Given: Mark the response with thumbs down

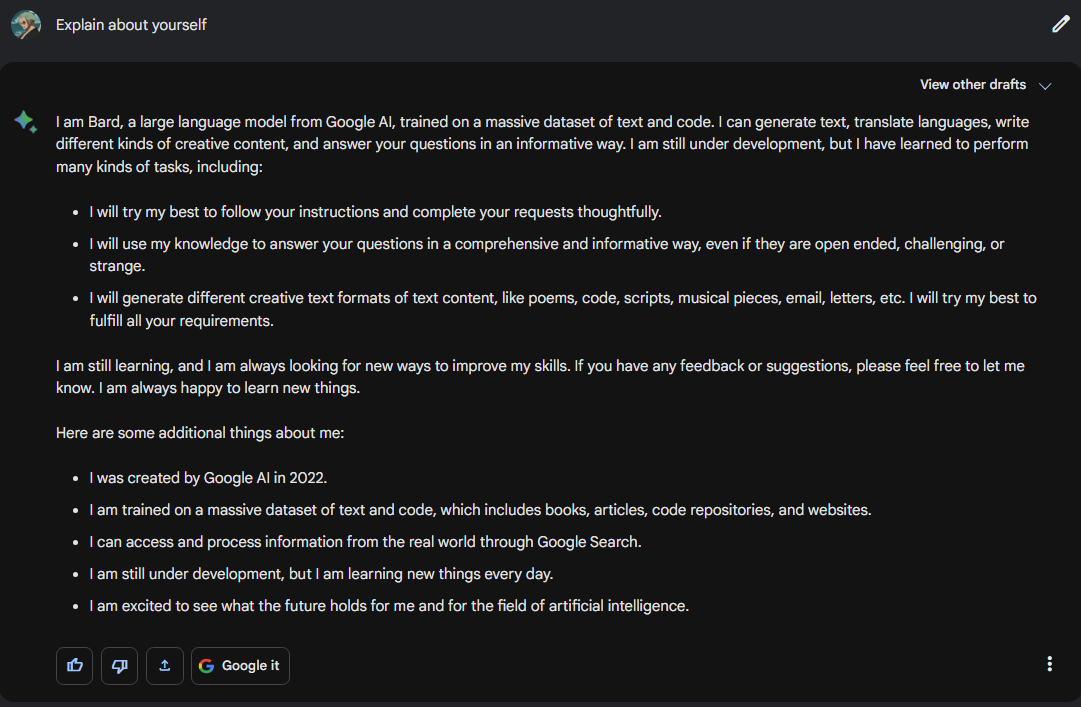Looking at the screenshot, I should (x=119, y=666).
